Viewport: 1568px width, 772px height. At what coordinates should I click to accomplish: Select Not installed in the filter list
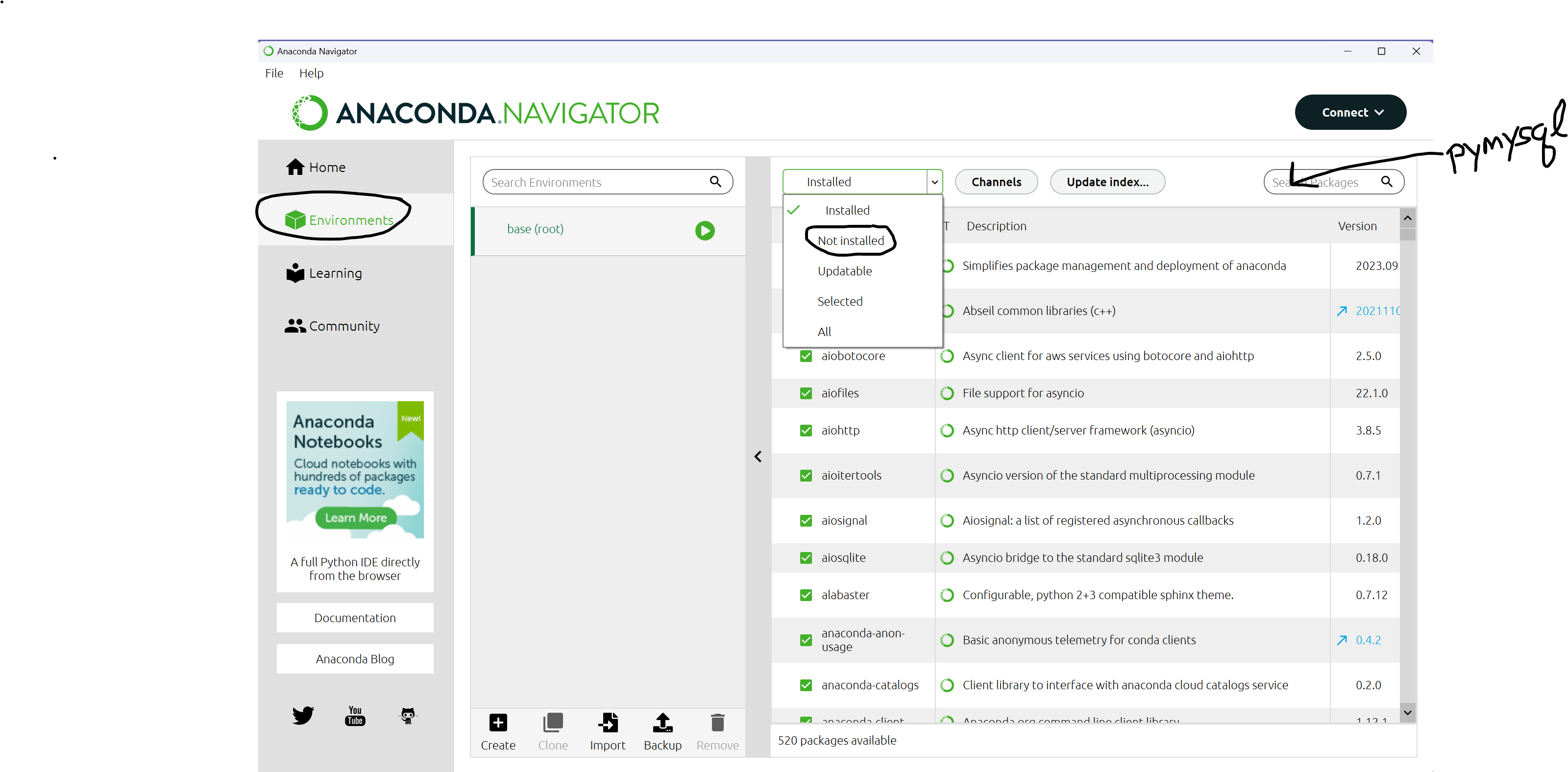[x=862, y=241]
